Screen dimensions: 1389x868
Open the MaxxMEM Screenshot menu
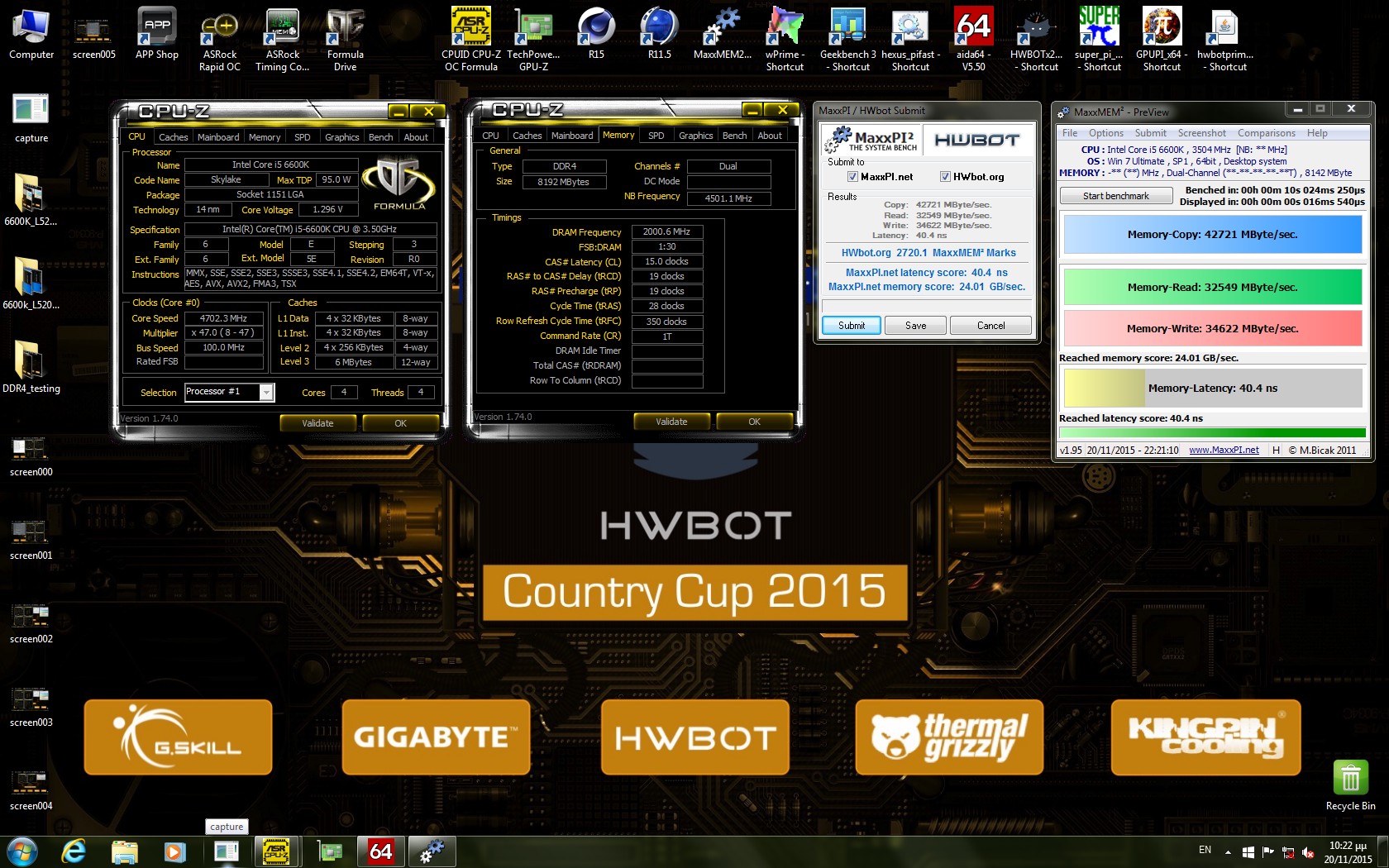(1202, 133)
